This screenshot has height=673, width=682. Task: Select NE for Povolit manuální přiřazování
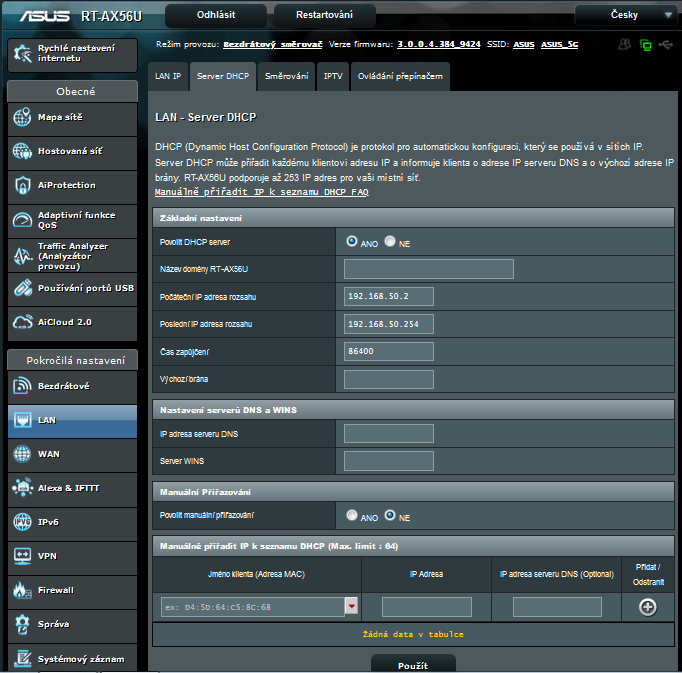click(390, 516)
